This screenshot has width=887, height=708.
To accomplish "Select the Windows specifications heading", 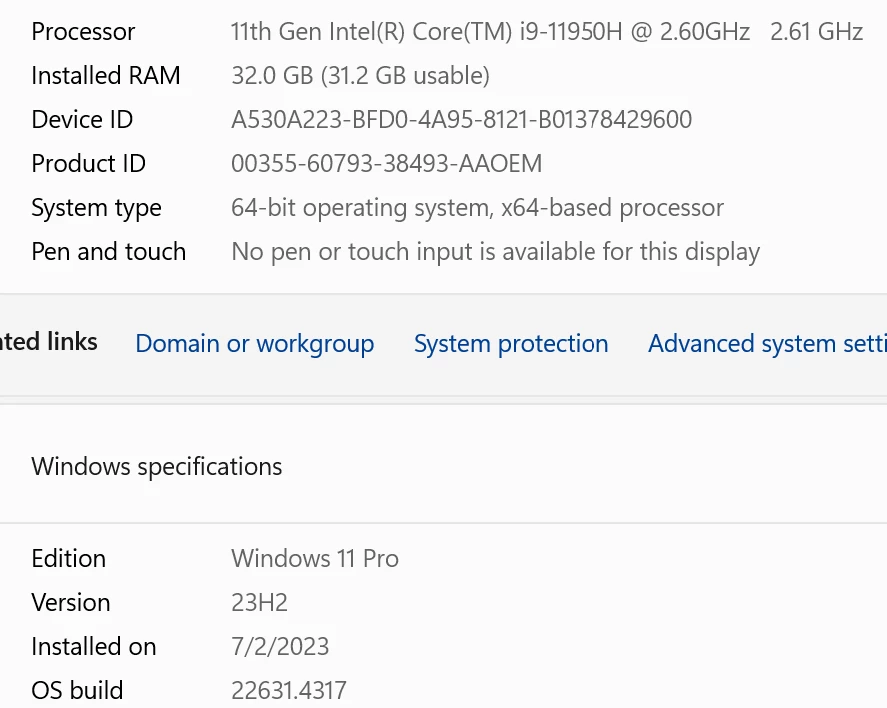I will 157,467.
